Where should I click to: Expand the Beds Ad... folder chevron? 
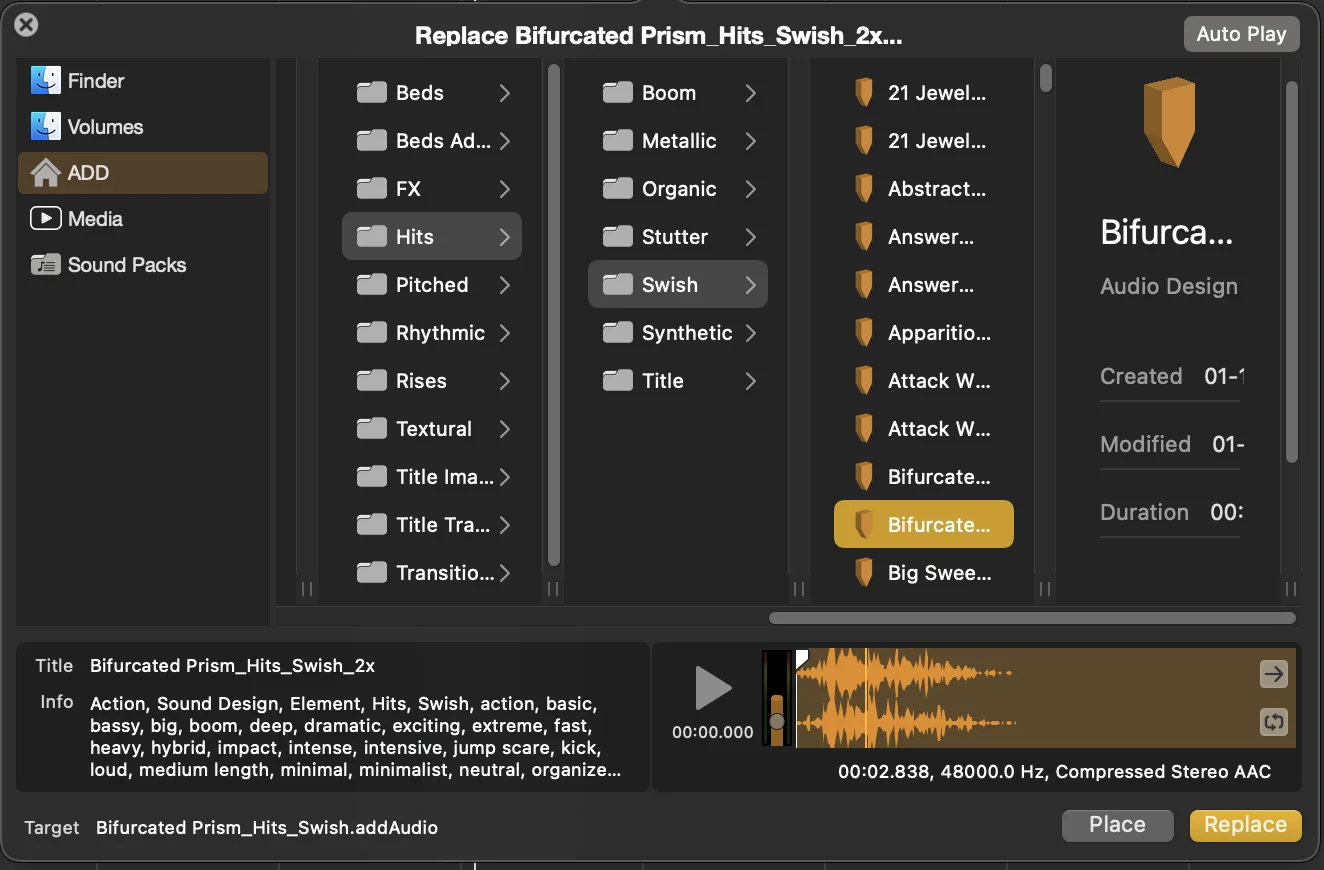(505, 141)
